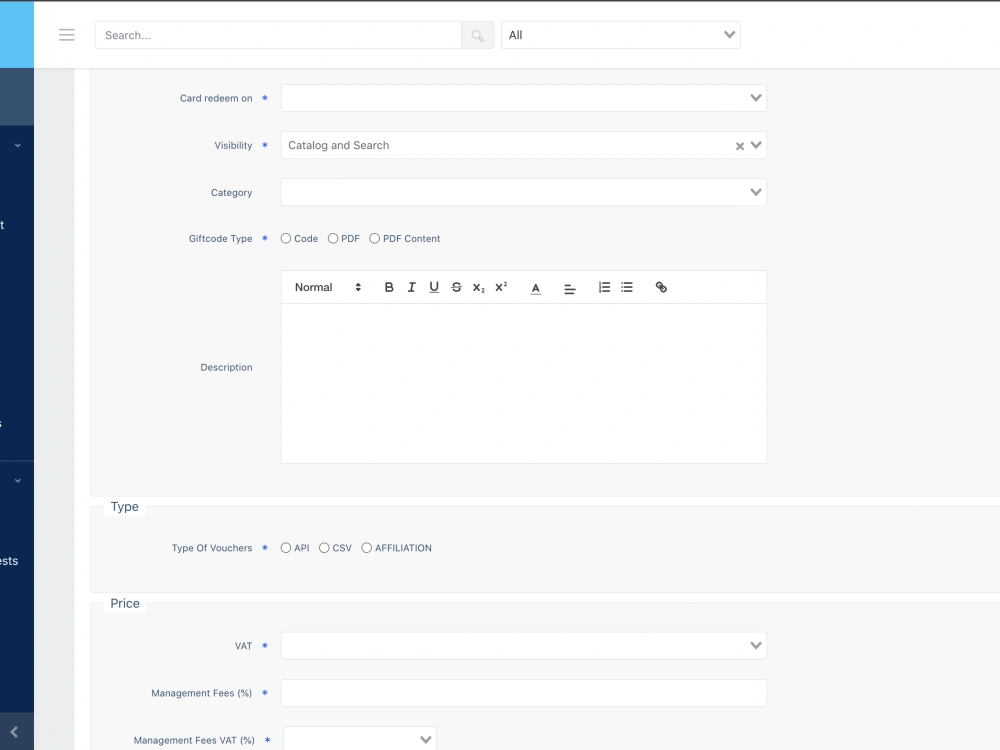
Task: Apply subscript formatting
Action: 479,288
